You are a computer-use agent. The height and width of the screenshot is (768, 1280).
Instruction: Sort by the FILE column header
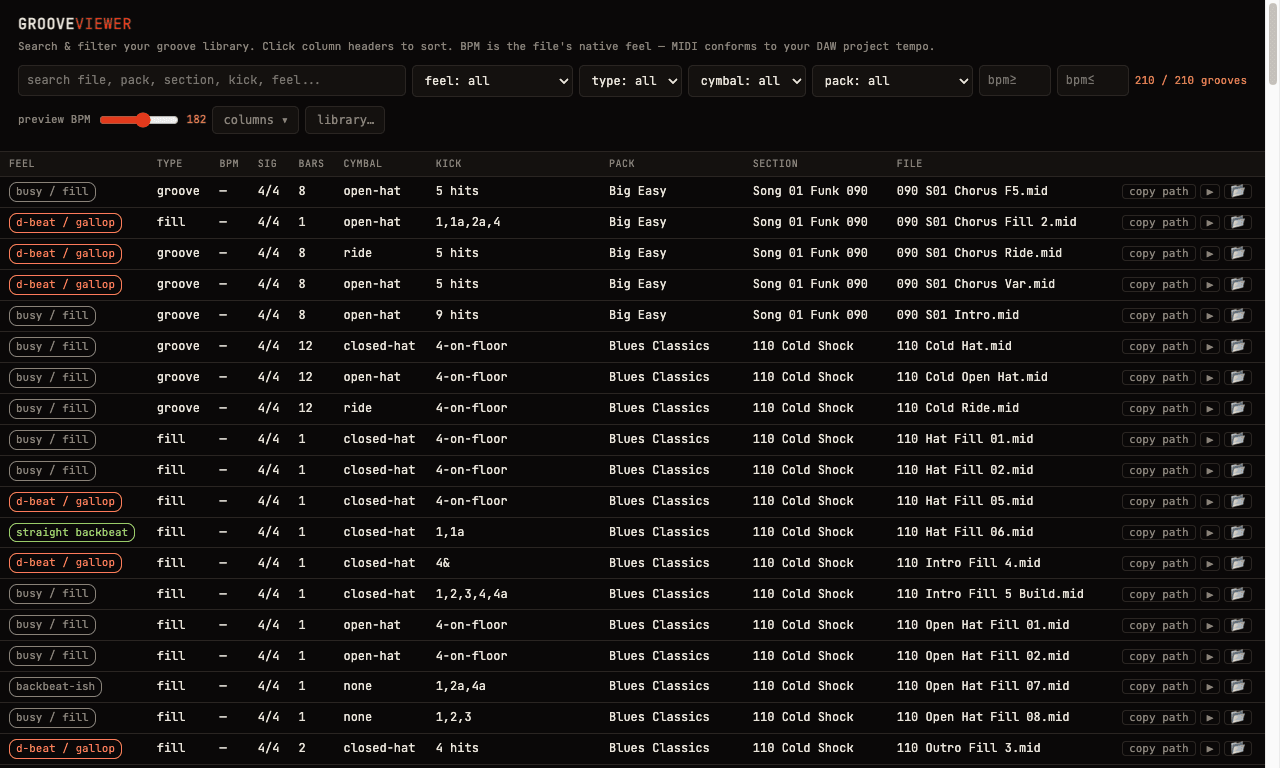(x=910, y=164)
